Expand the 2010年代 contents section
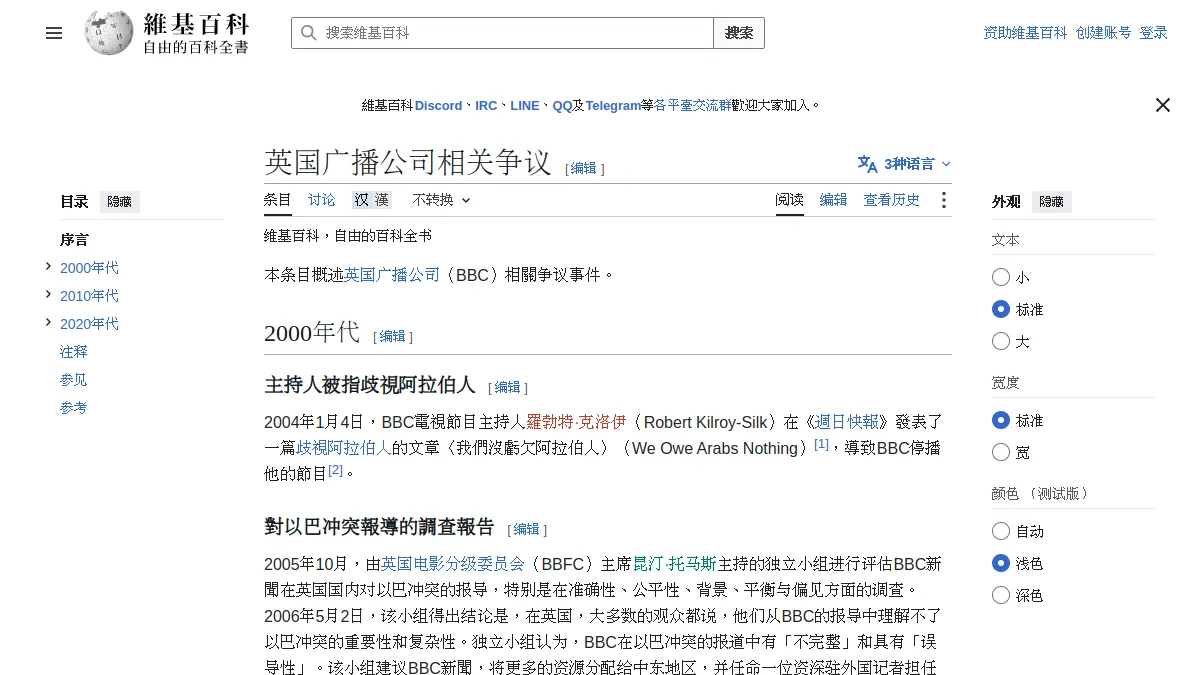Viewport: 1200px width, 675px height. (48, 294)
